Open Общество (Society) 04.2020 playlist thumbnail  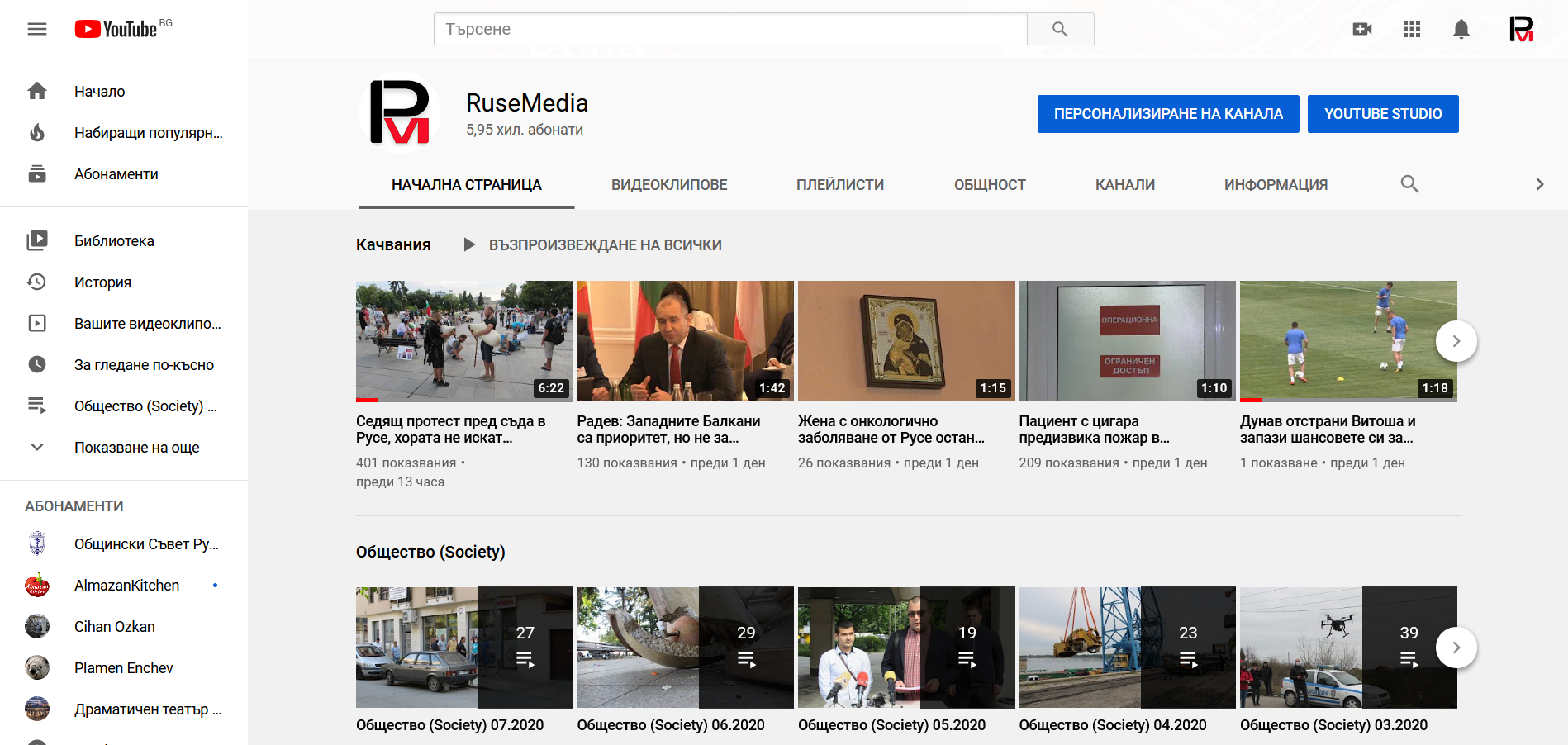[1128, 648]
